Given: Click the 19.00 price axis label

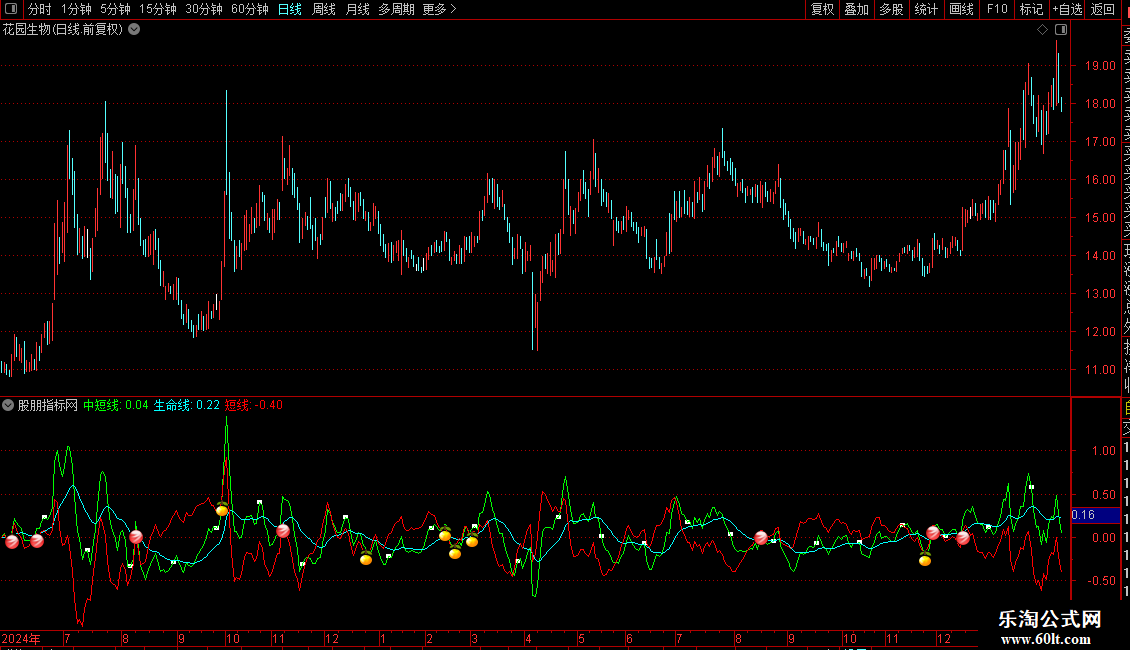Looking at the screenshot, I should point(1100,66).
